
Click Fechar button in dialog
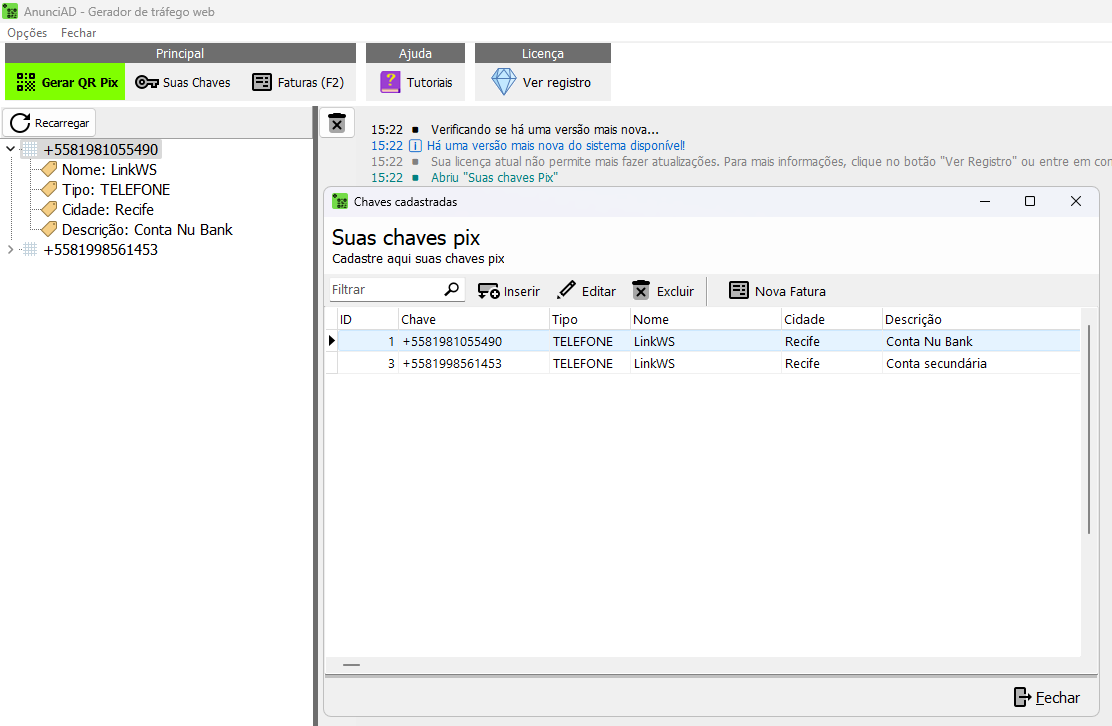[x=1046, y=698]
